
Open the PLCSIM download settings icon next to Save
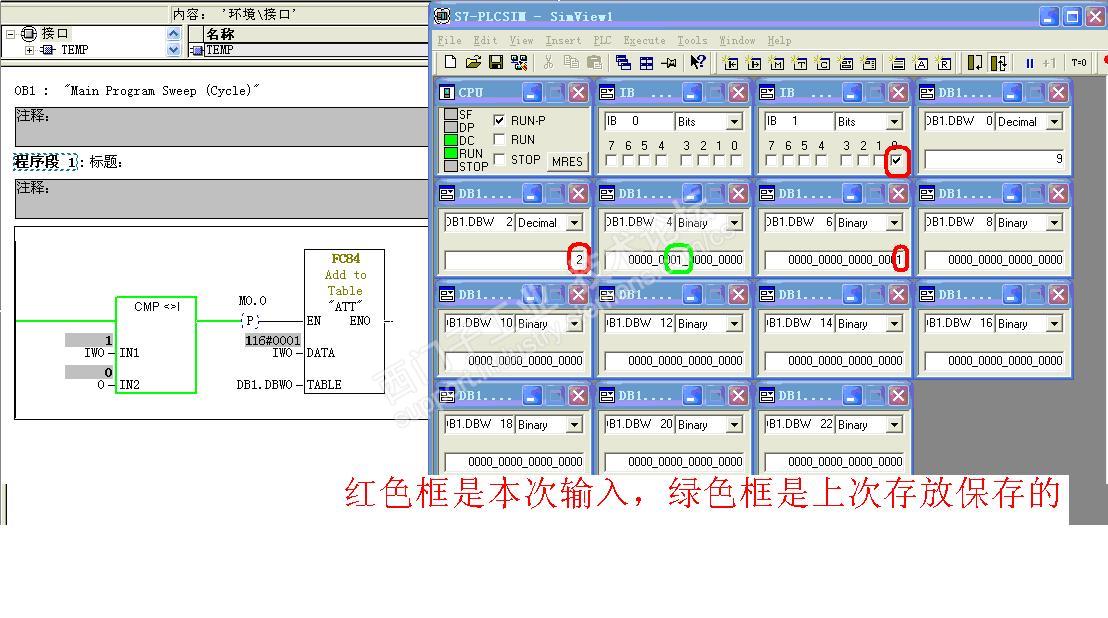tap(519, 63)
